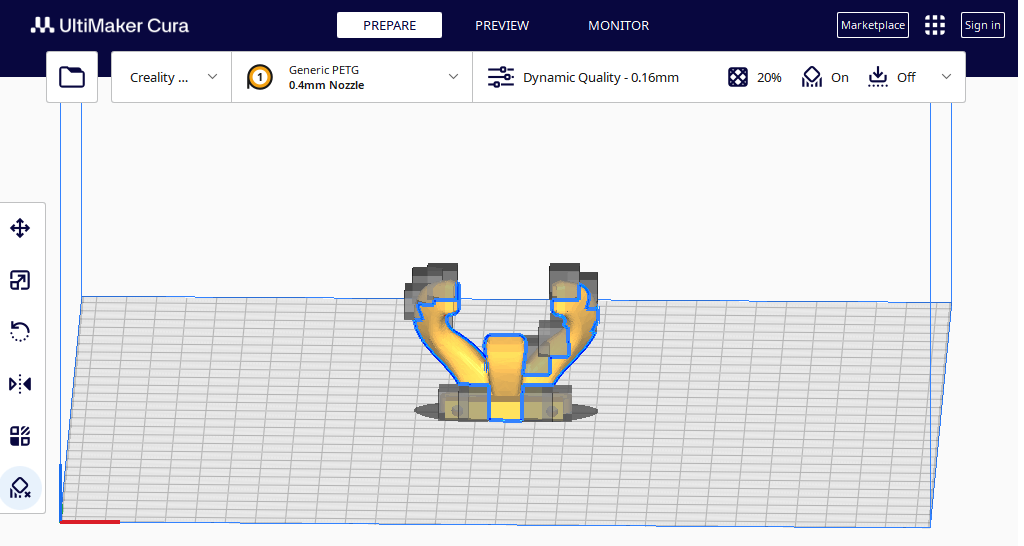Expand the Creality printer dropdown
This screenshot has width=1024, height=546.
tap(172, 77)
